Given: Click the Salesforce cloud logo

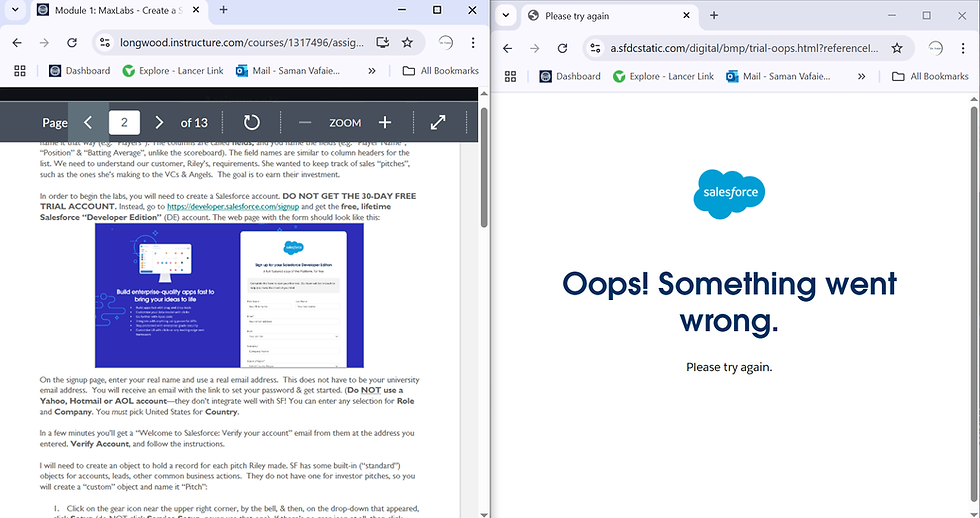Looking at the screenshot, I should pyautogui.click(x=729, y=194).
